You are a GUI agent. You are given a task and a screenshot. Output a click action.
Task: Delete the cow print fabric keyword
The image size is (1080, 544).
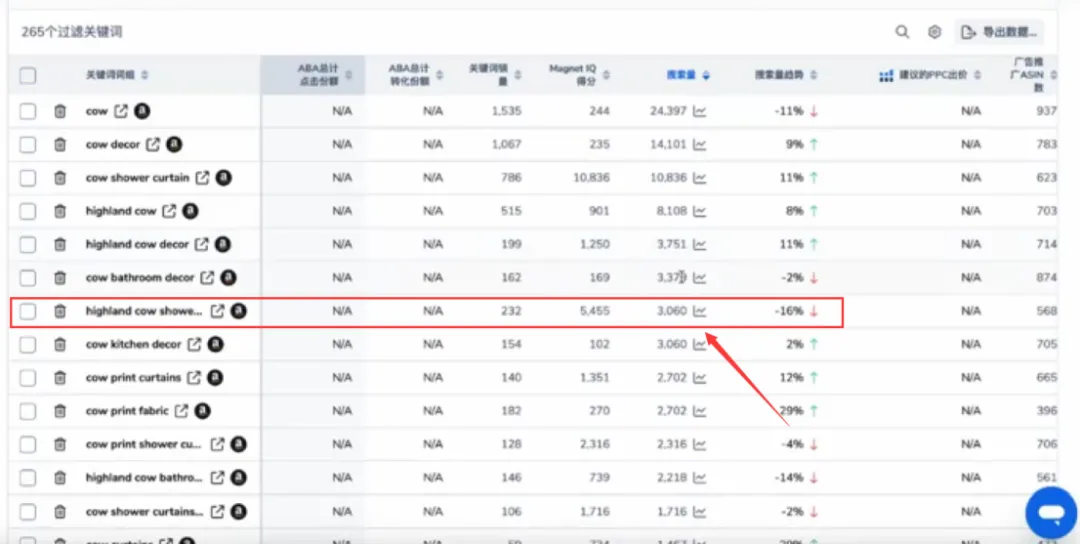(60, 411)
